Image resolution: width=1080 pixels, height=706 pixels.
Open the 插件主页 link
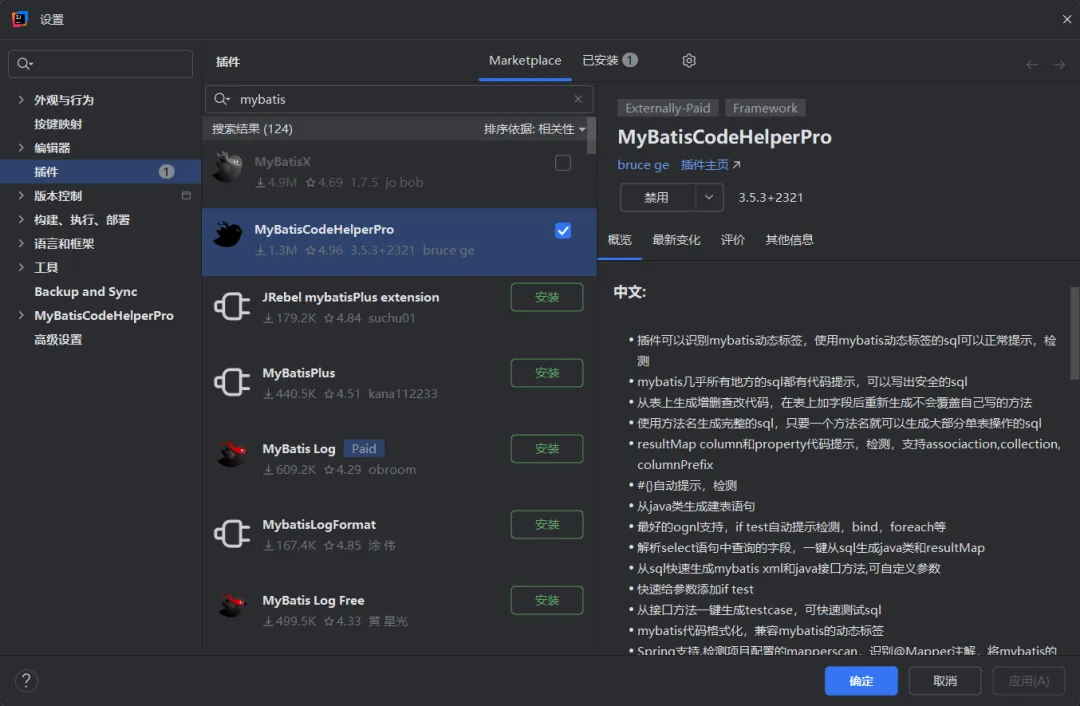coord(705,165)
